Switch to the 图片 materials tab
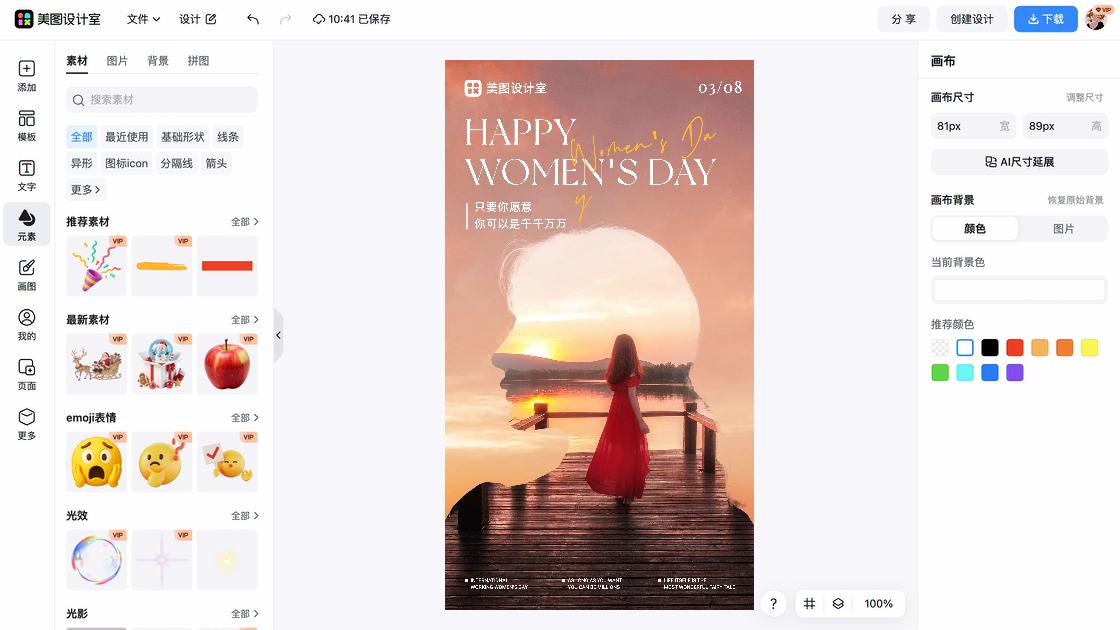Viewport: 1120px width, 630px height. pos(119,61)
